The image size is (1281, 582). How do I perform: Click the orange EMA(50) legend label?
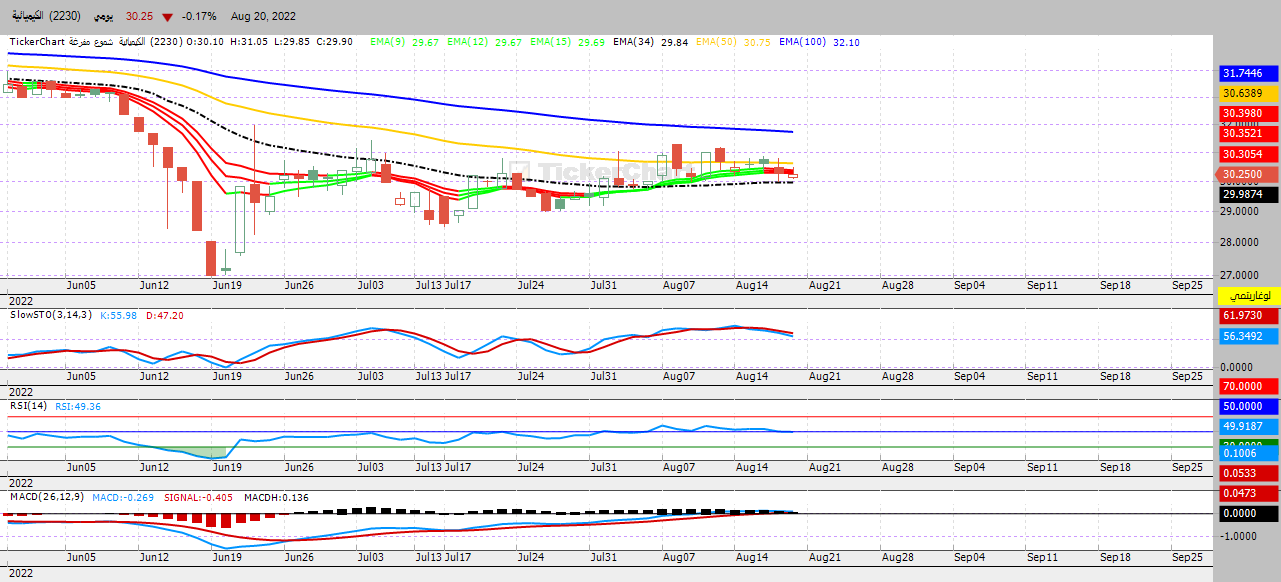point(717,42)
